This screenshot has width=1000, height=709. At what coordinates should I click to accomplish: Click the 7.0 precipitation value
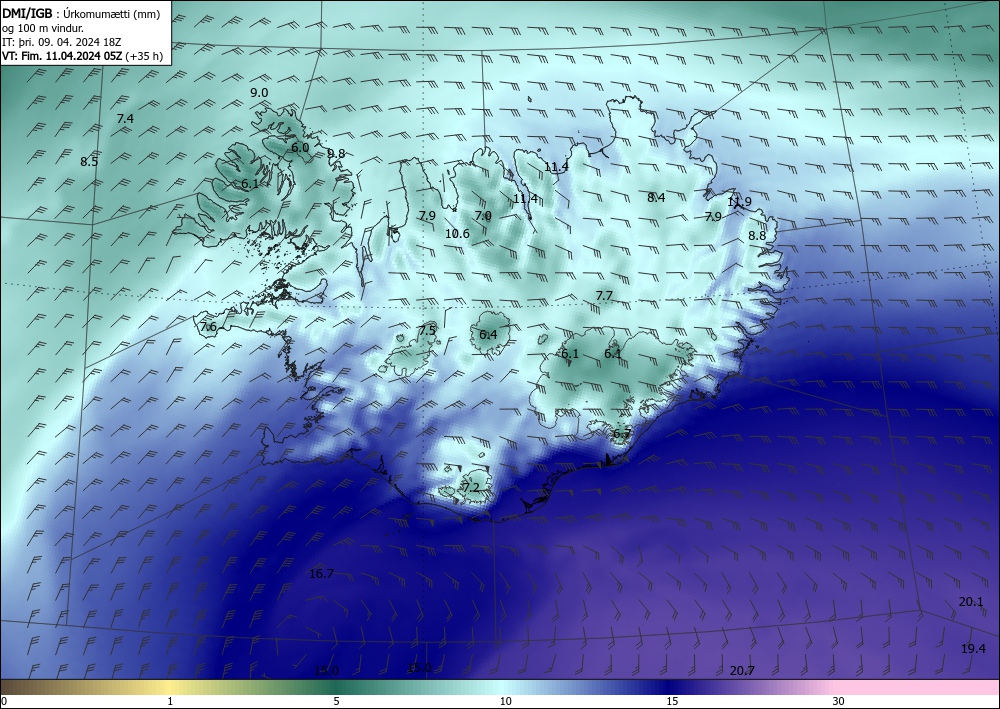coord(483,216)
